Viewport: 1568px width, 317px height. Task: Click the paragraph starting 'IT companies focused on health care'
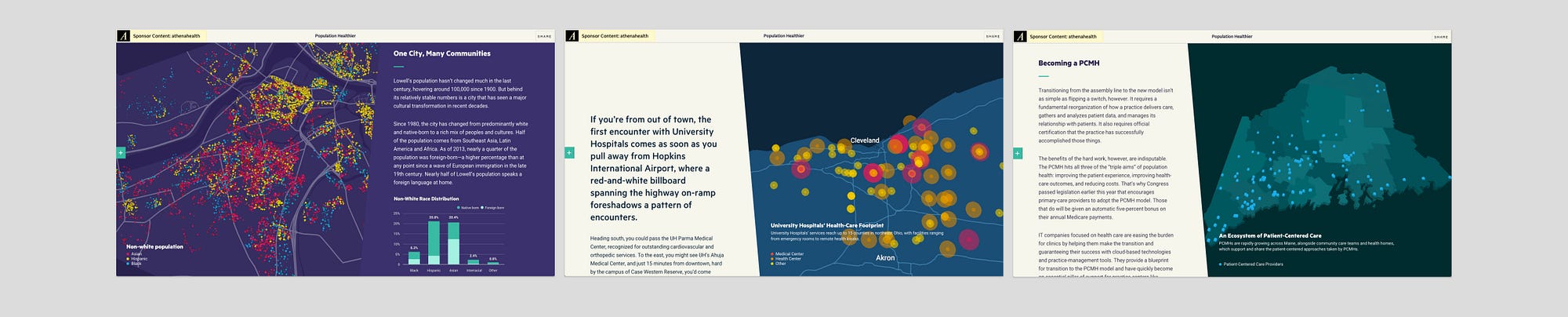coord(1106,255)
